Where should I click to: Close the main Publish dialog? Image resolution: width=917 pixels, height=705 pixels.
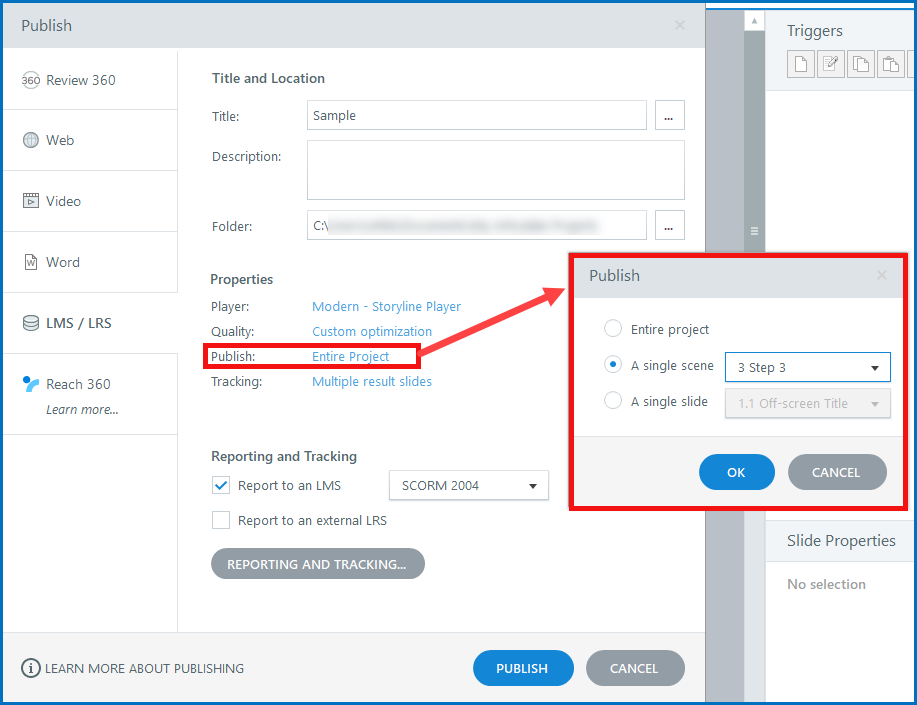(680, 25)
